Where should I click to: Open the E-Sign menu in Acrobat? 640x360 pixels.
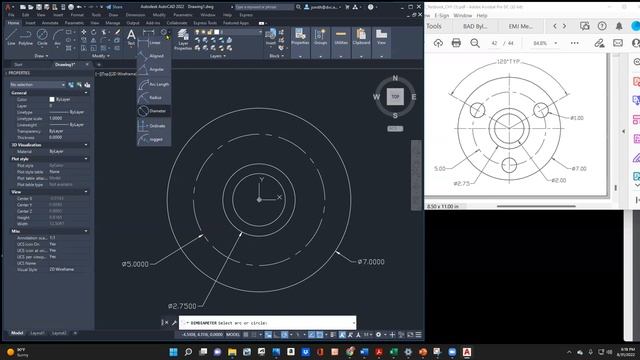pos(442,16)
